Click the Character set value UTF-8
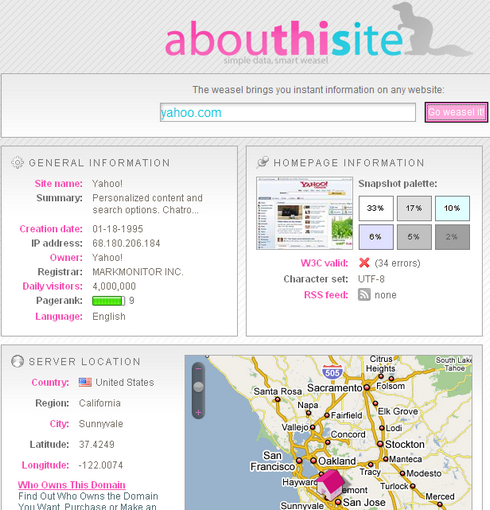 point(371,279)
